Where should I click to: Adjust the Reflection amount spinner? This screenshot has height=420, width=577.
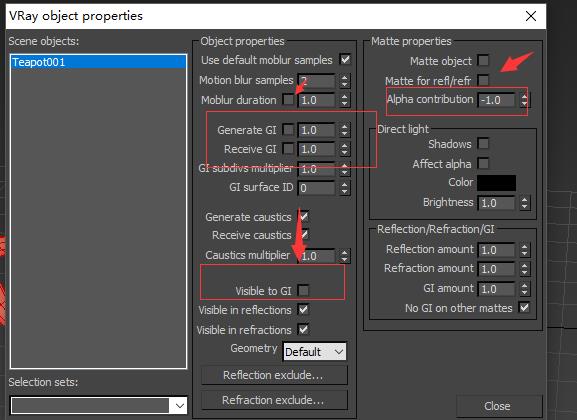point(525,250)
